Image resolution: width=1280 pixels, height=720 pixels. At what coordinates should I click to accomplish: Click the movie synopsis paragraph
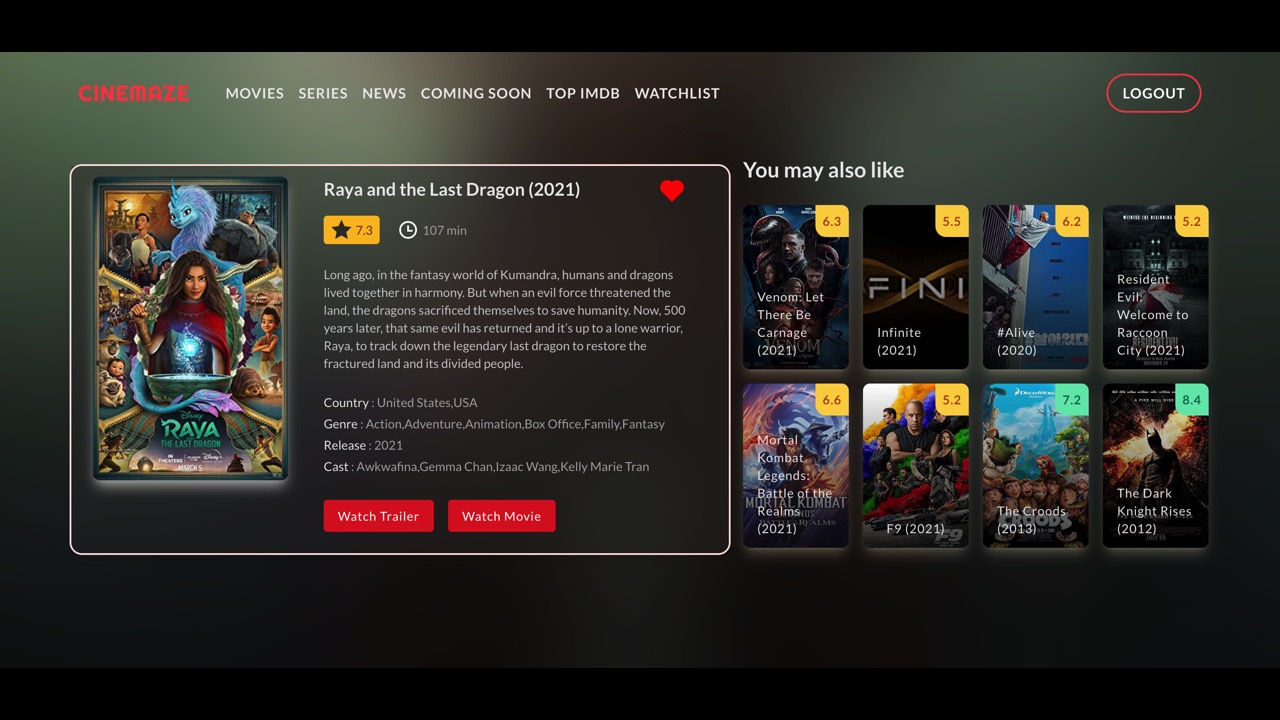[x=505, y=319]
